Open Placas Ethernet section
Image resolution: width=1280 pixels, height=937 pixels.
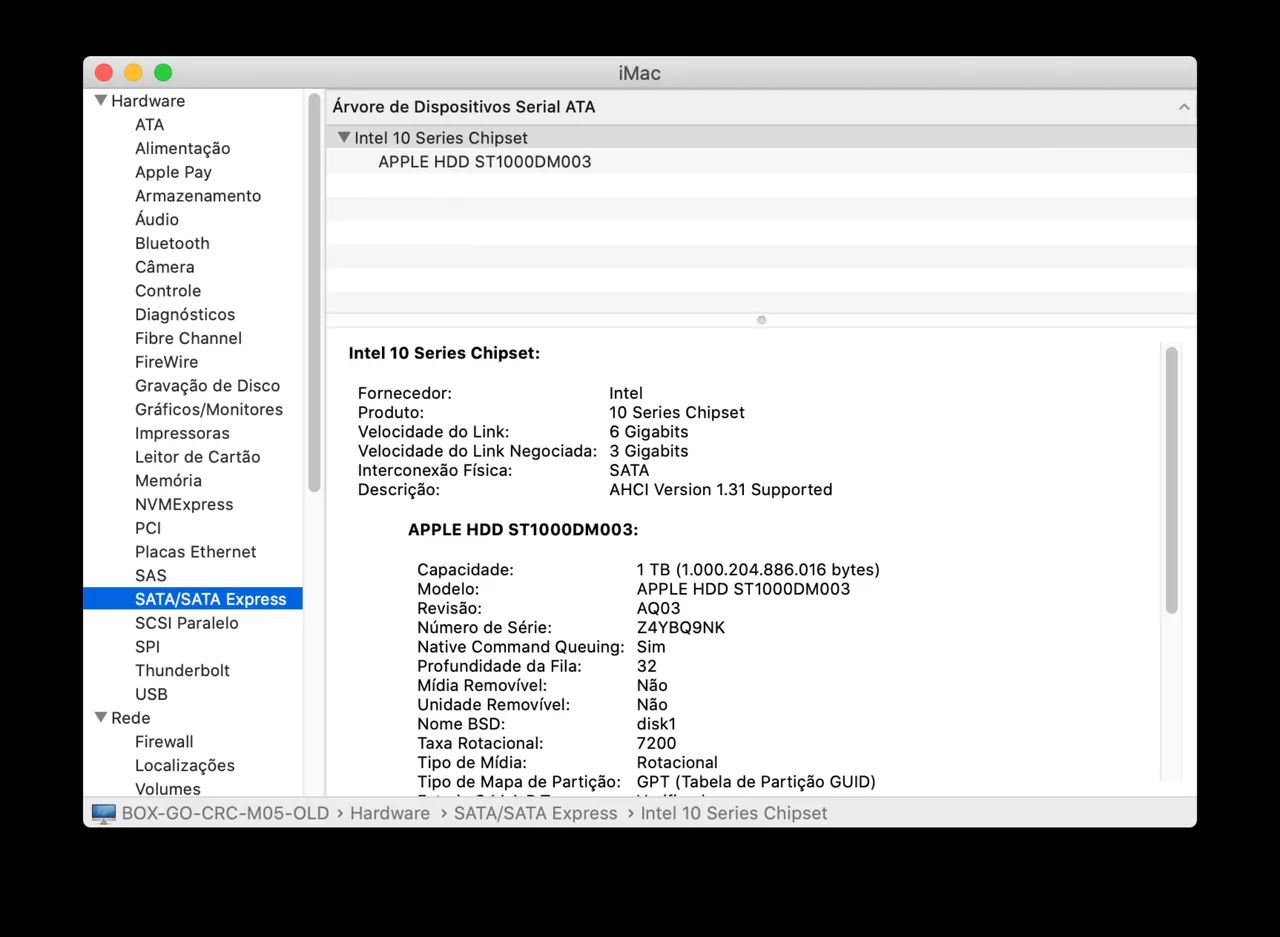[195, 552]
